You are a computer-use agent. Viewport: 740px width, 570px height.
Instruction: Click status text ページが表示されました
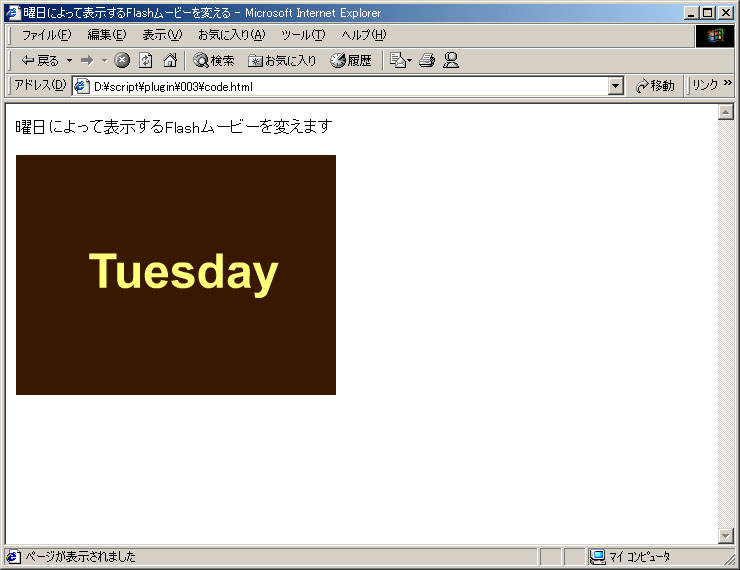pyautogui.click(x=80, y=557)
